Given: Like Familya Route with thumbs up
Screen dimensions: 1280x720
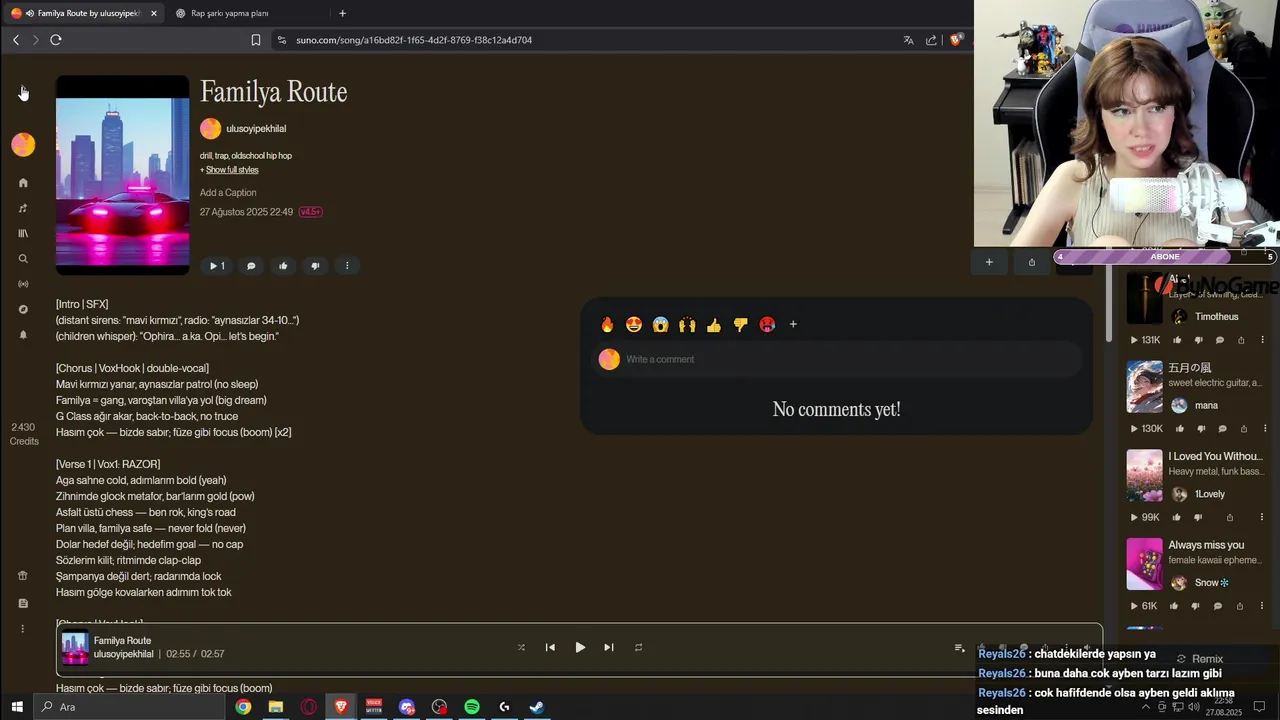Looking at the screenshot, I should (x=283, y=266).
